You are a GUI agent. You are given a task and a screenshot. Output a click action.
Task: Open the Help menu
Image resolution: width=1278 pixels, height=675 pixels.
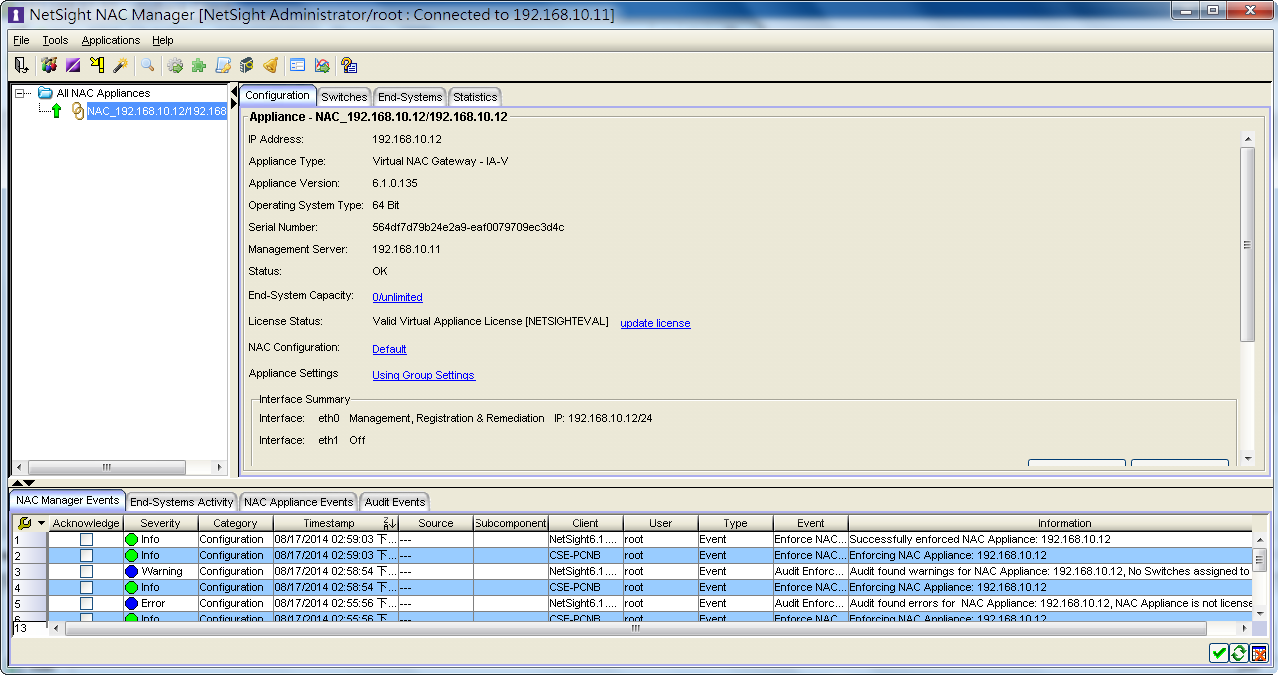pos(163,40)
